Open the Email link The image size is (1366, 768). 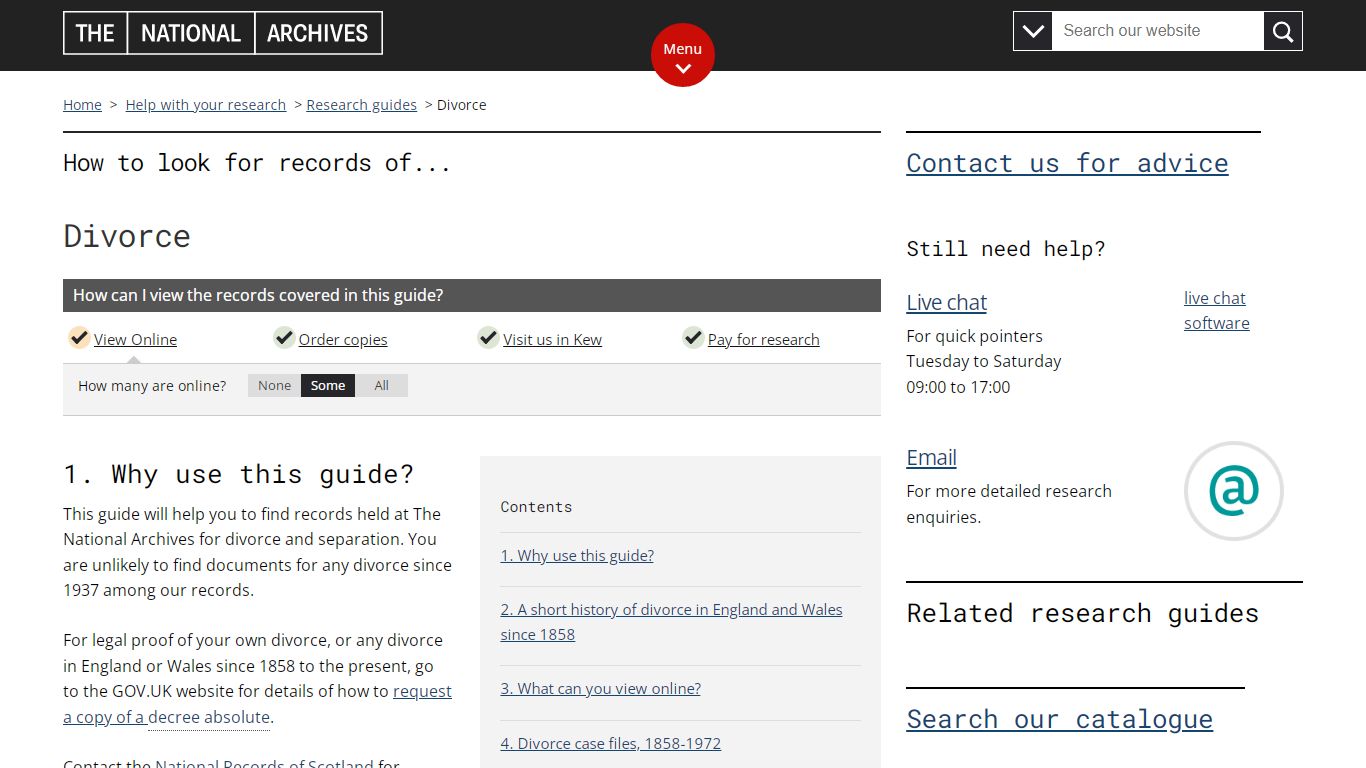[x=931, y=457]
